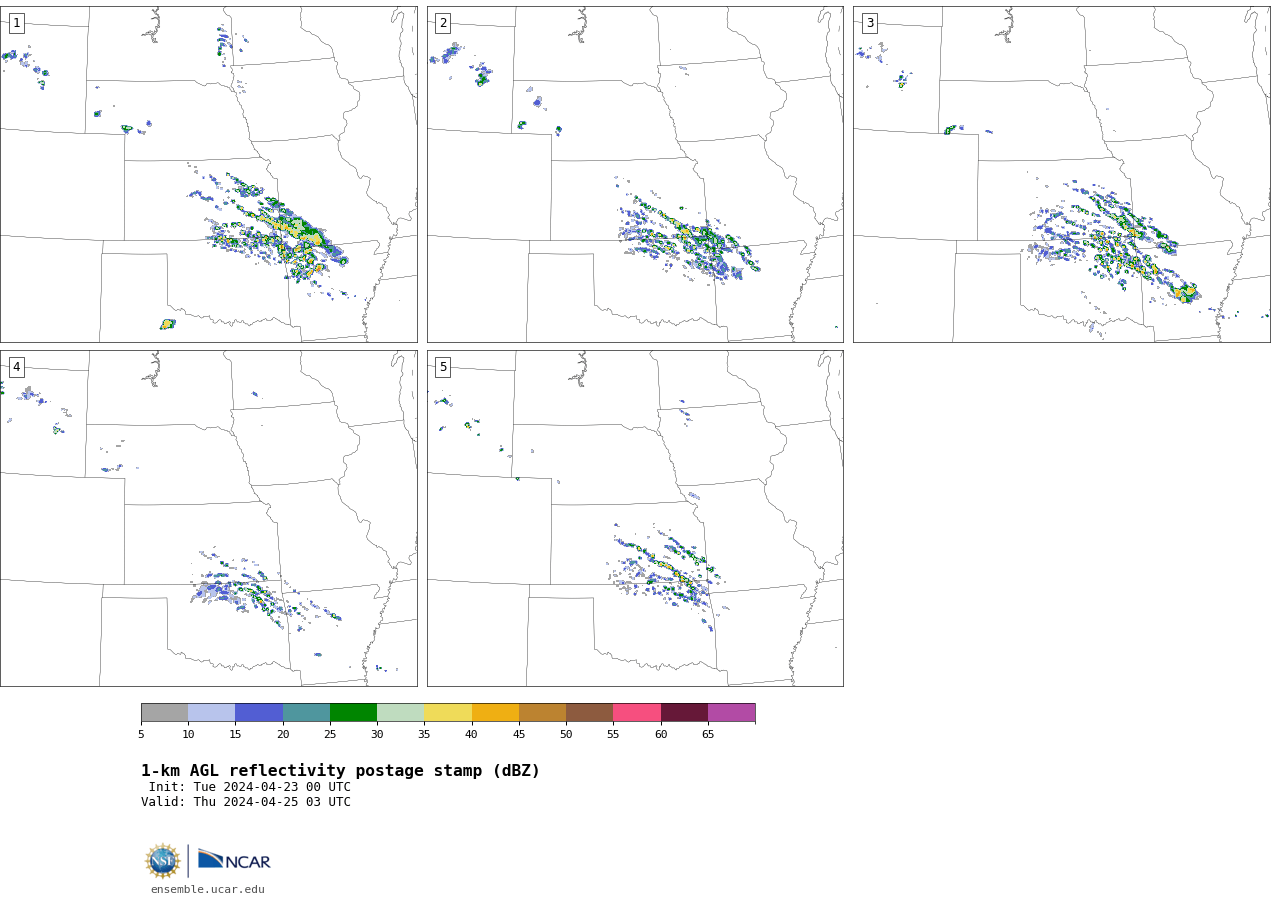
Task: Click the number 4 panel label
Action: (16, 367)
